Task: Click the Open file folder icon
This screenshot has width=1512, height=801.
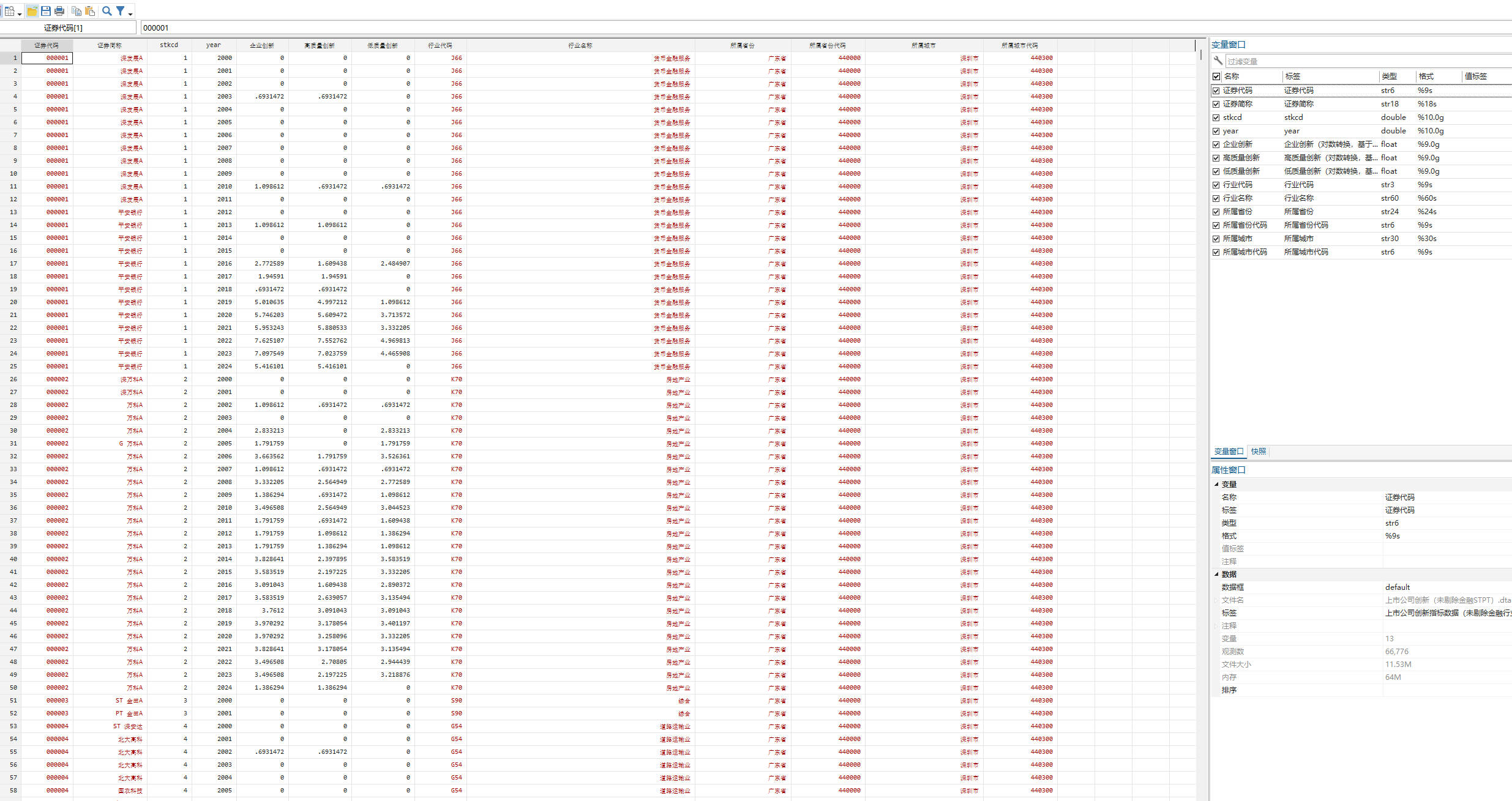Action: tap(32, 11)
